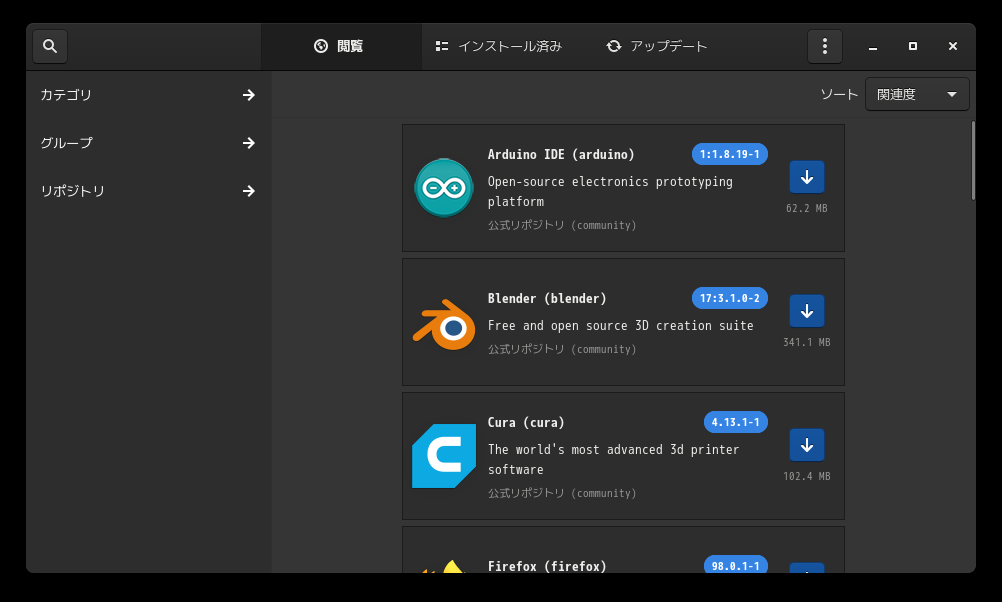Click the Blender app logo
Viewport: 1002px width, 602px height.
pos(444,324)
